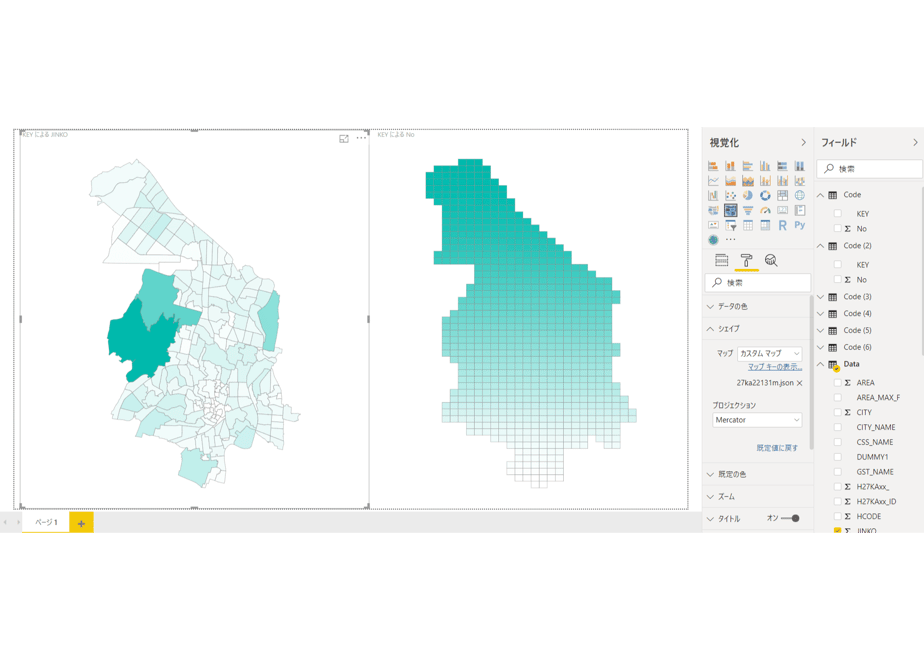Image resolution: width=924 pixels, height=660 pixels.
Task: Check the CITY field checkbox
Action: tap(837, 412)
